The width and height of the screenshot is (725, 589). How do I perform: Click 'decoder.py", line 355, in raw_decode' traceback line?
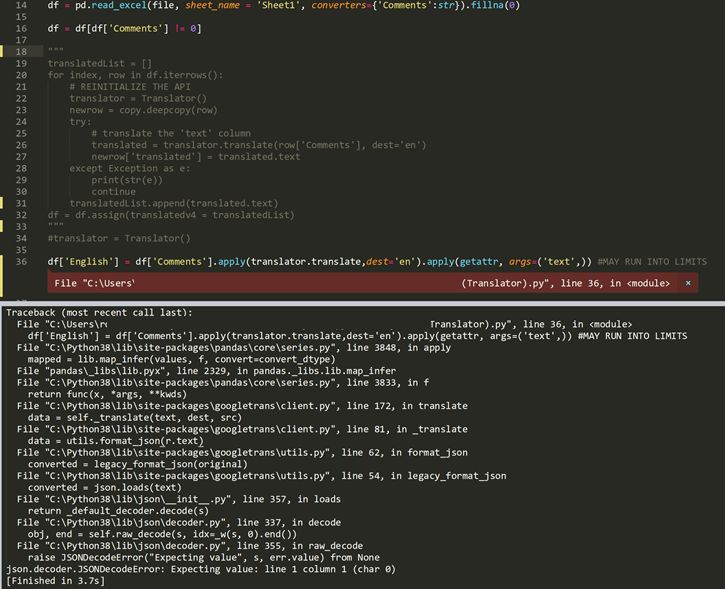pyautogui.click(x=190, y=546)
